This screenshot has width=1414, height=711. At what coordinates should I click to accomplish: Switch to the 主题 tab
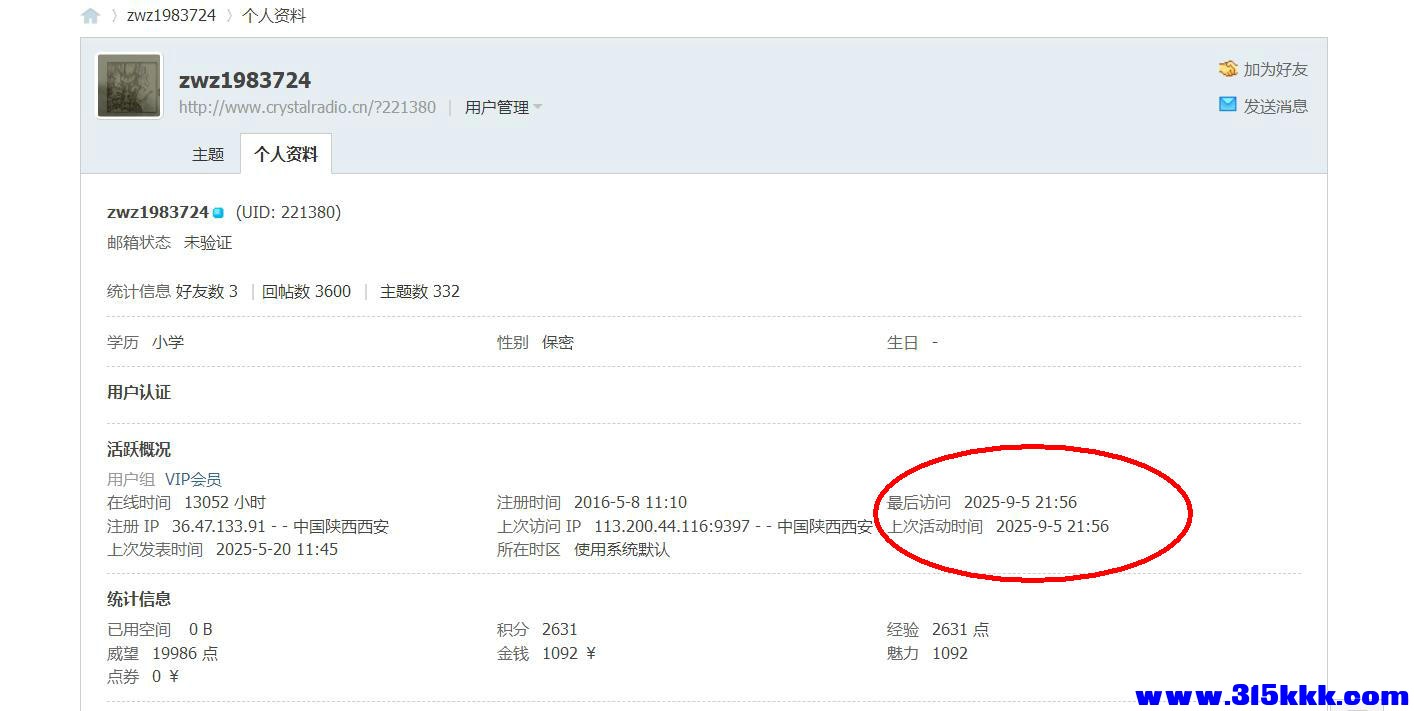click(x=208, y=154)
